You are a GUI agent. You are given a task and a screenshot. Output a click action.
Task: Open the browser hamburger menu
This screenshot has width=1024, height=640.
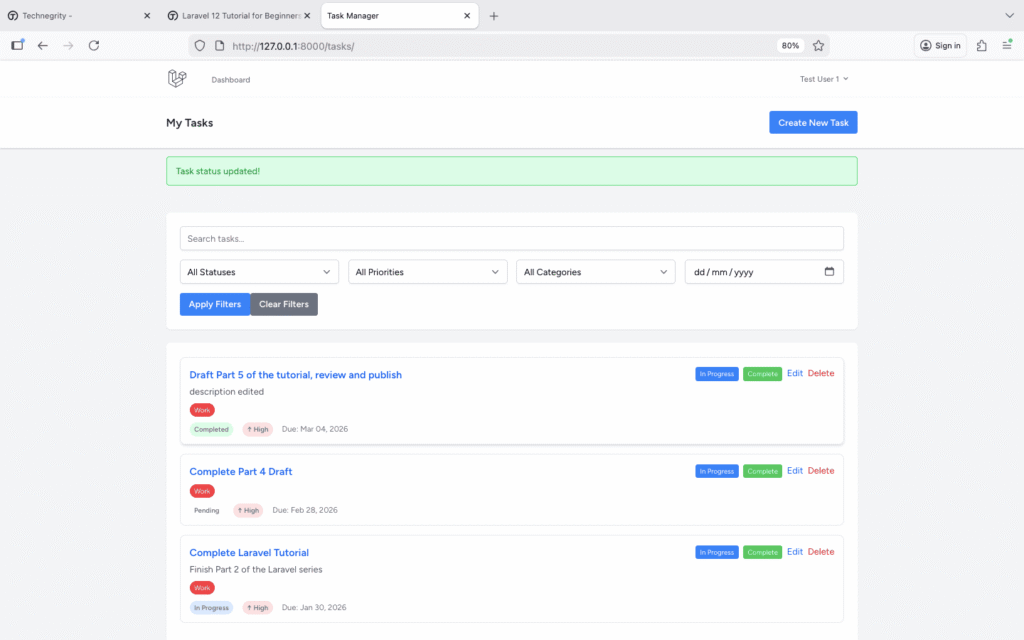click(1007, 46)
